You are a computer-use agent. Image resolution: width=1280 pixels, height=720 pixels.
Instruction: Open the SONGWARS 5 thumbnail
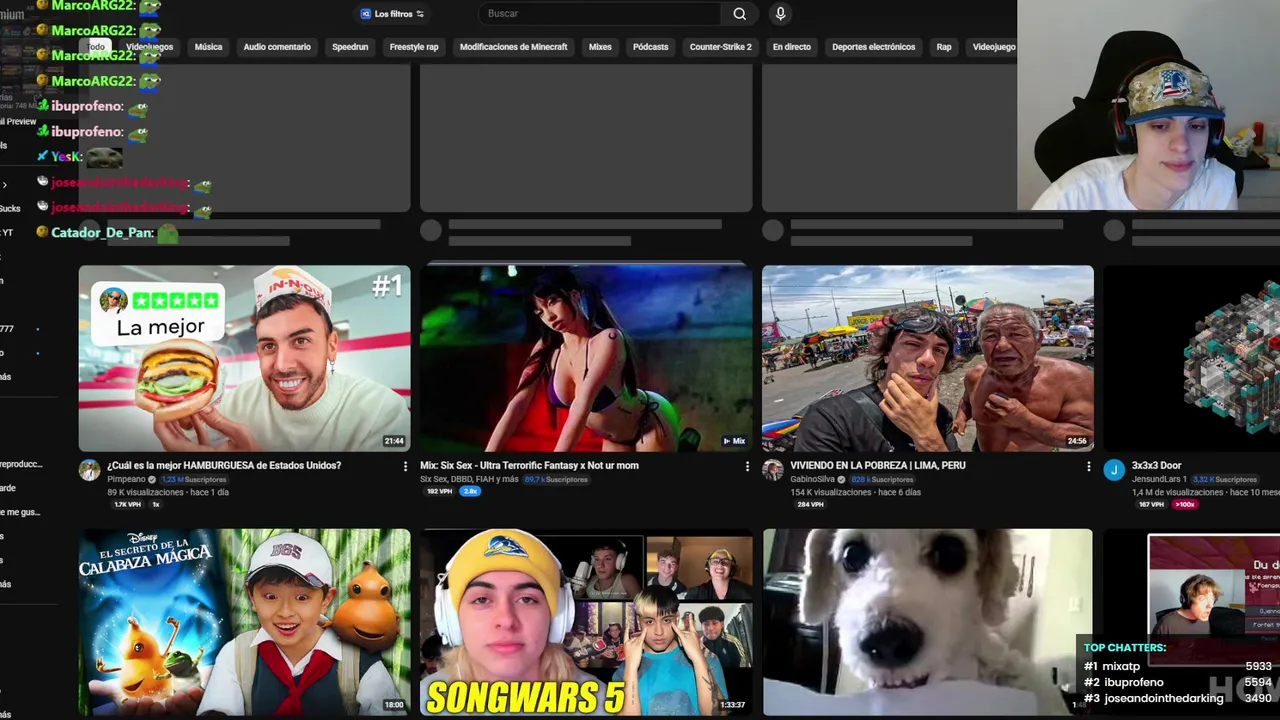586,622
